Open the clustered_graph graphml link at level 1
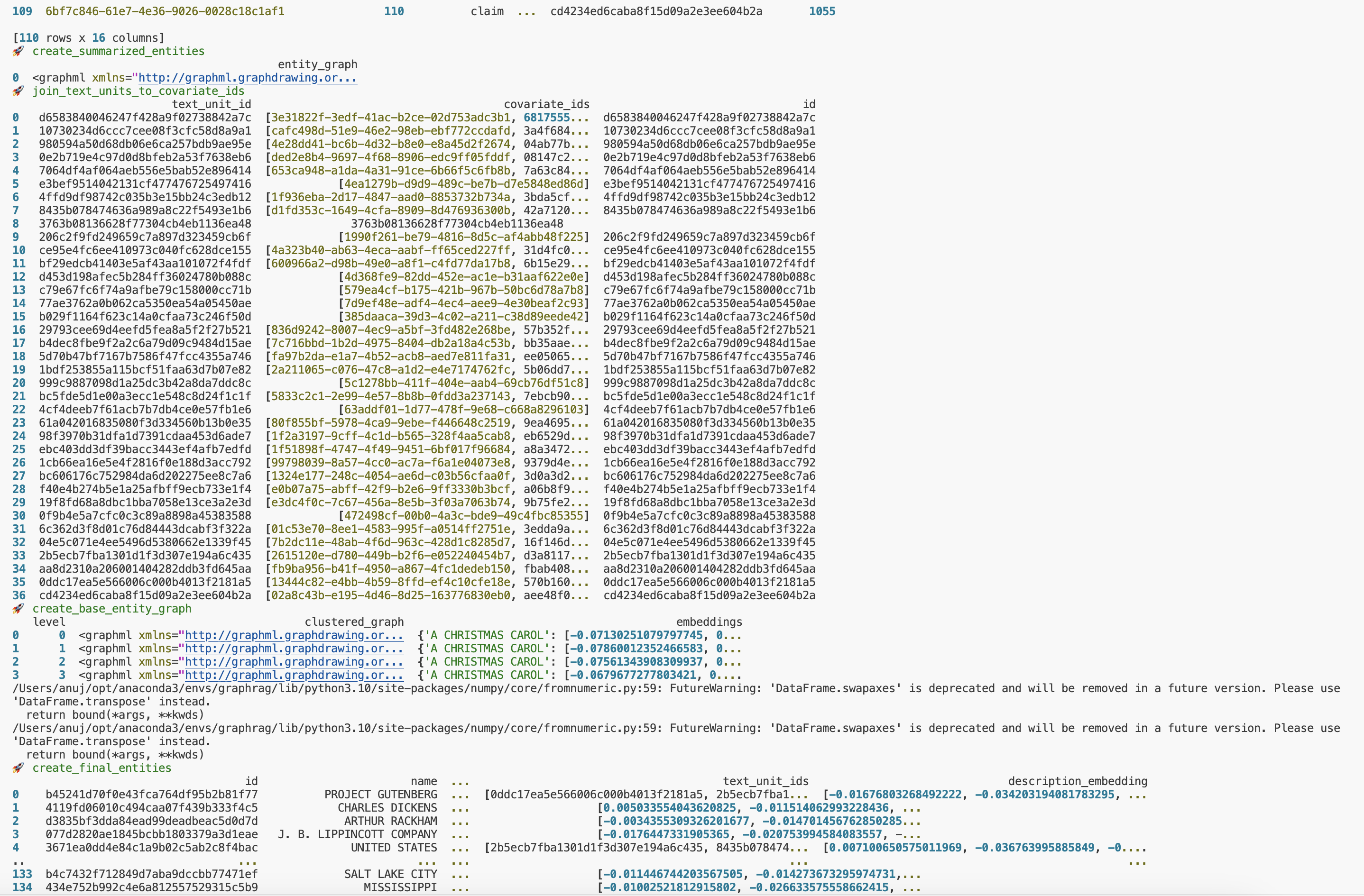Screen dimensions: 1364x896 tap(294, 649)
